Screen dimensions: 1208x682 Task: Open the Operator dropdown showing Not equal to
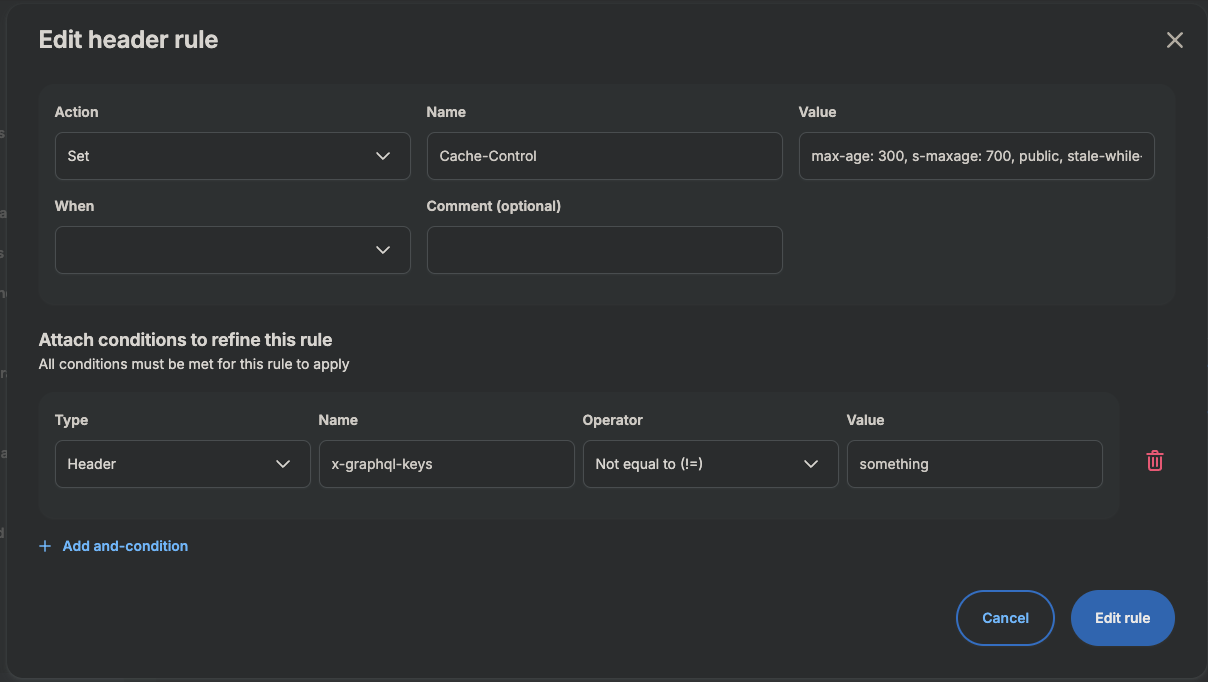click(x=711, y=464)
